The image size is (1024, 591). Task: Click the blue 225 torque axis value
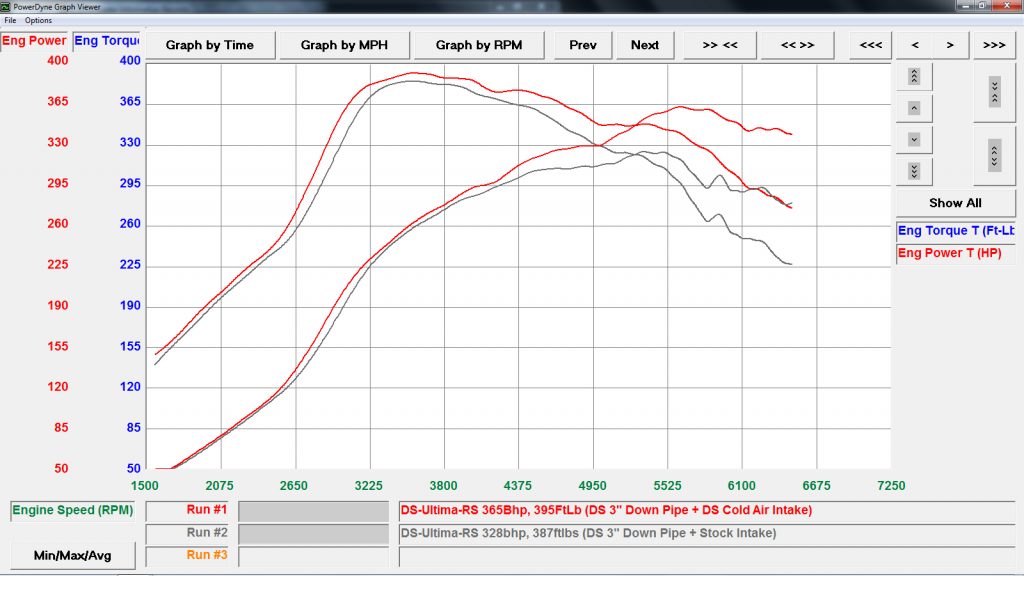click(130, 264)
